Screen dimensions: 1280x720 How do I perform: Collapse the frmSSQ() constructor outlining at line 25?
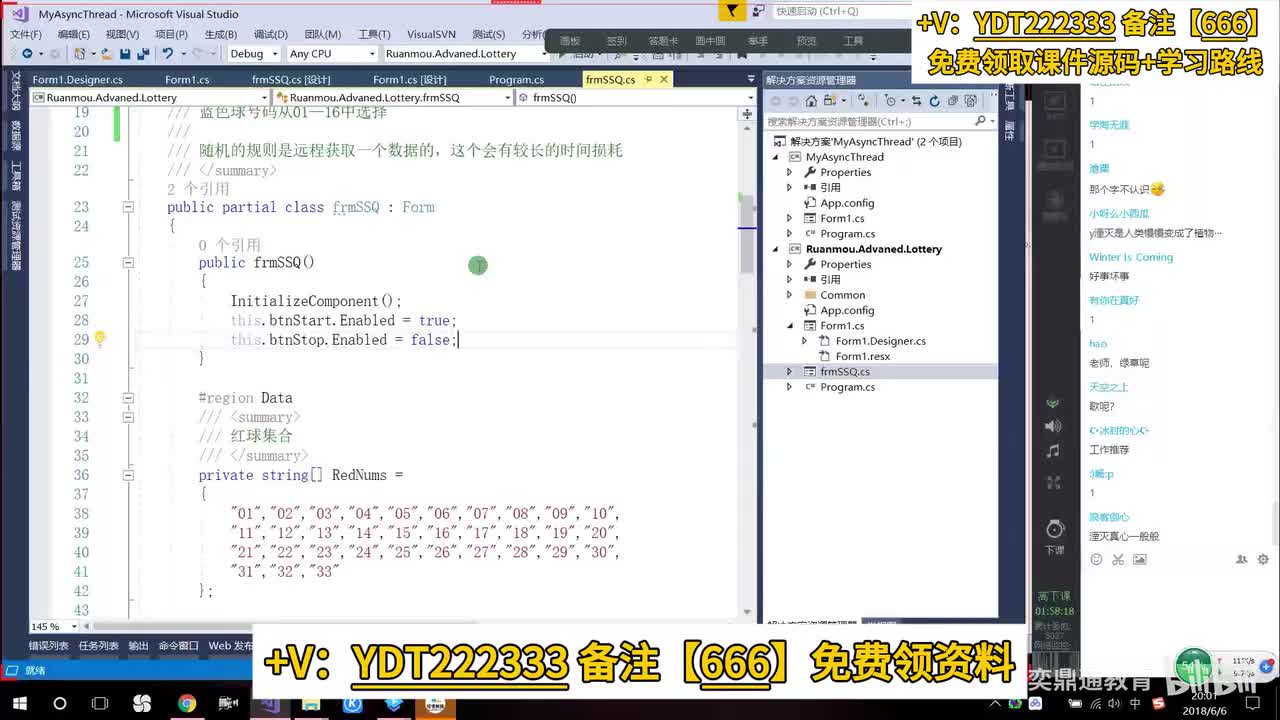click(128, 262)
